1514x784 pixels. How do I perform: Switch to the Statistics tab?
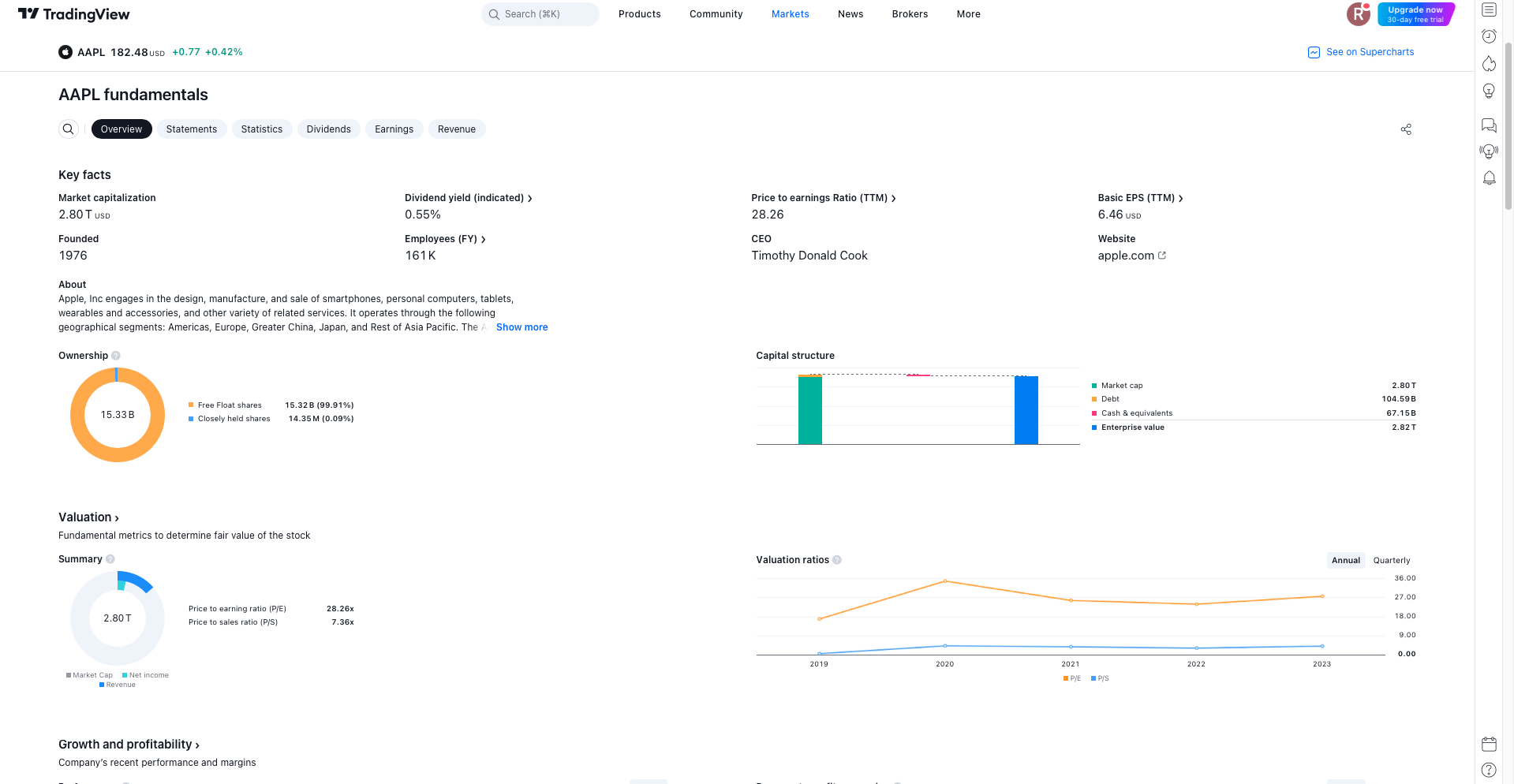pyautogui.click(x=262, y=129)
